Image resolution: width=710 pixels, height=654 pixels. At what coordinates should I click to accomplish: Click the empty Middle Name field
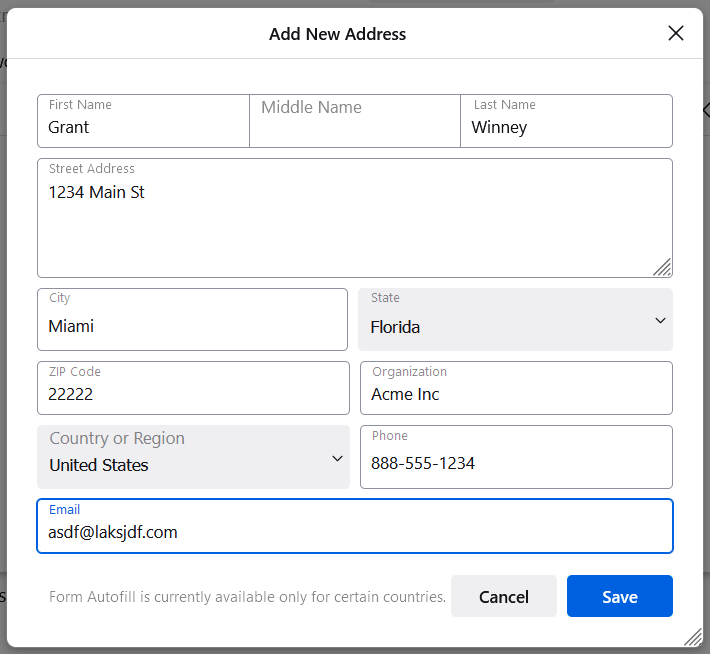(355, 121)
